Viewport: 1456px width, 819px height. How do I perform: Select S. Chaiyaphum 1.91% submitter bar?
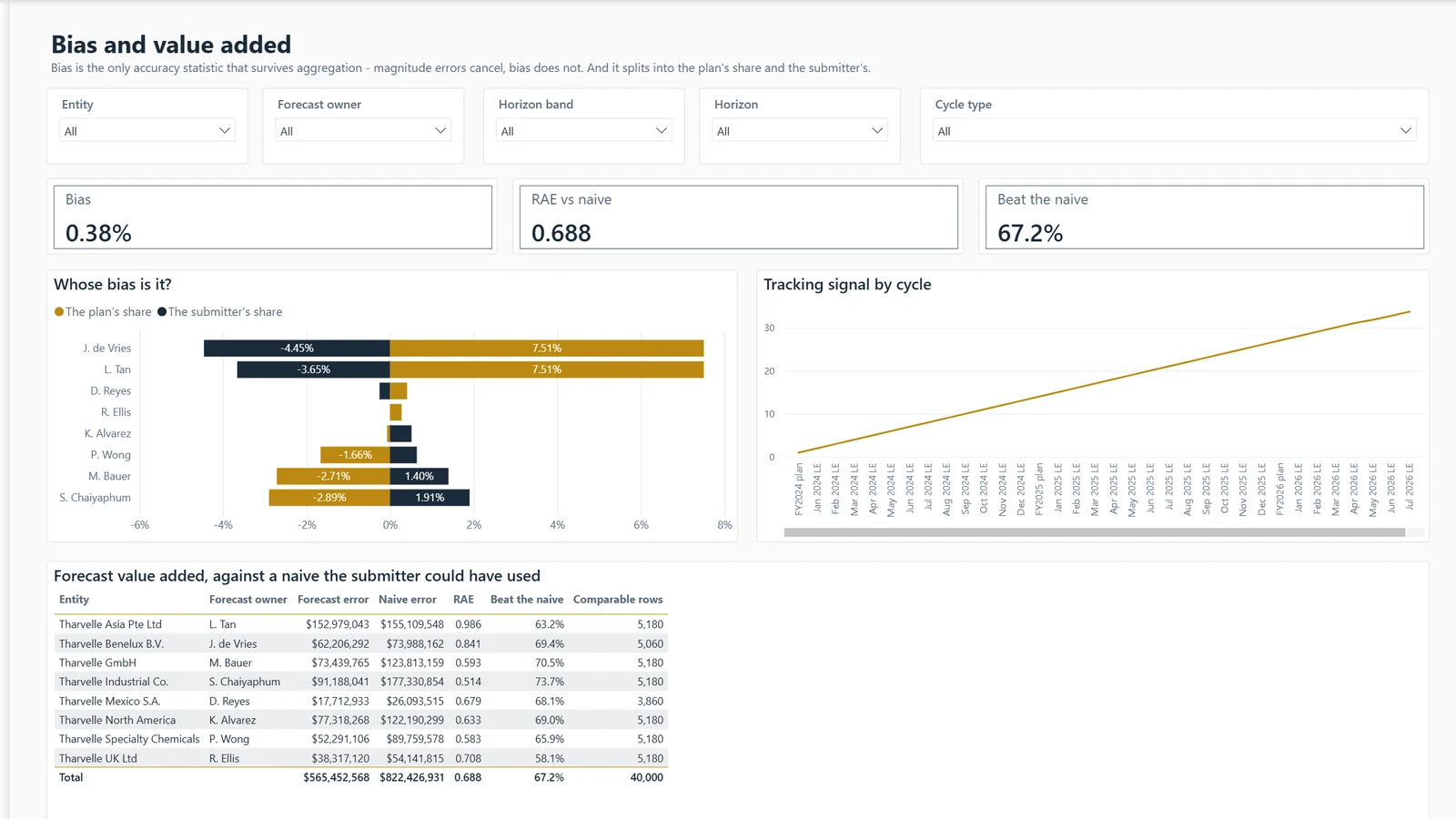[x=430, y=498]
